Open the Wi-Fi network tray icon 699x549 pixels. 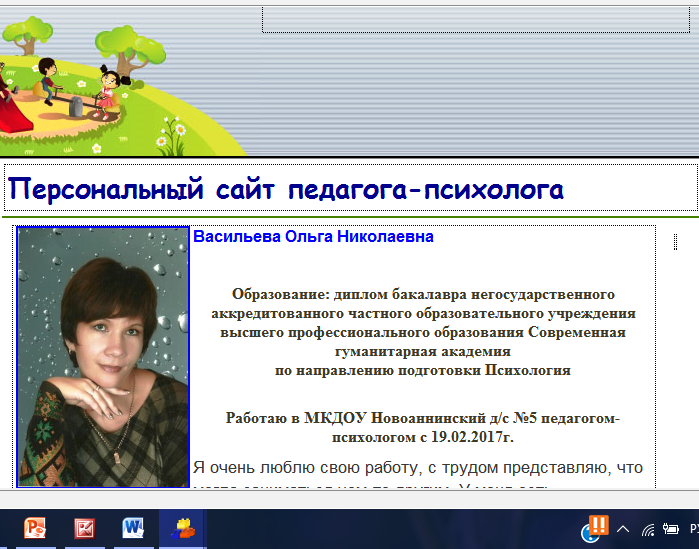tap(647, 529)
